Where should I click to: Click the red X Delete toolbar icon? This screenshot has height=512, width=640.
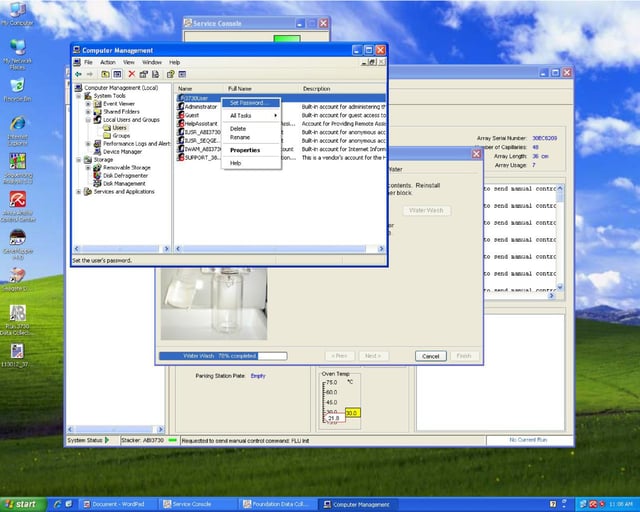pyautogui.click(x=131, y=74)
